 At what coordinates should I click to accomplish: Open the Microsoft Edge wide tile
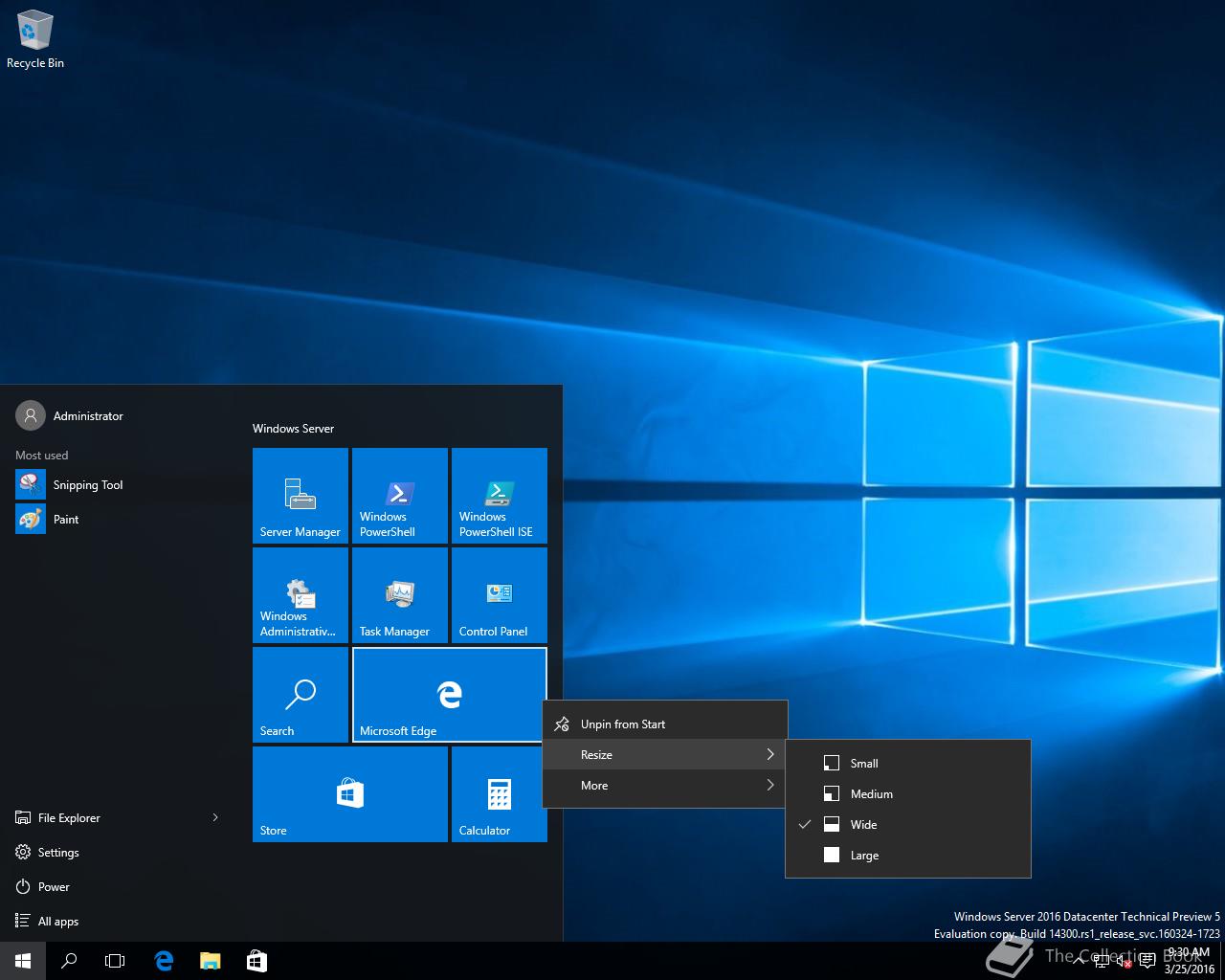[x=450, y=695]
